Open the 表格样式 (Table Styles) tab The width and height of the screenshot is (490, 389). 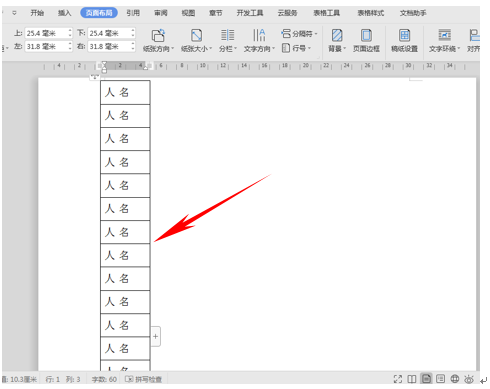point(371,13)
